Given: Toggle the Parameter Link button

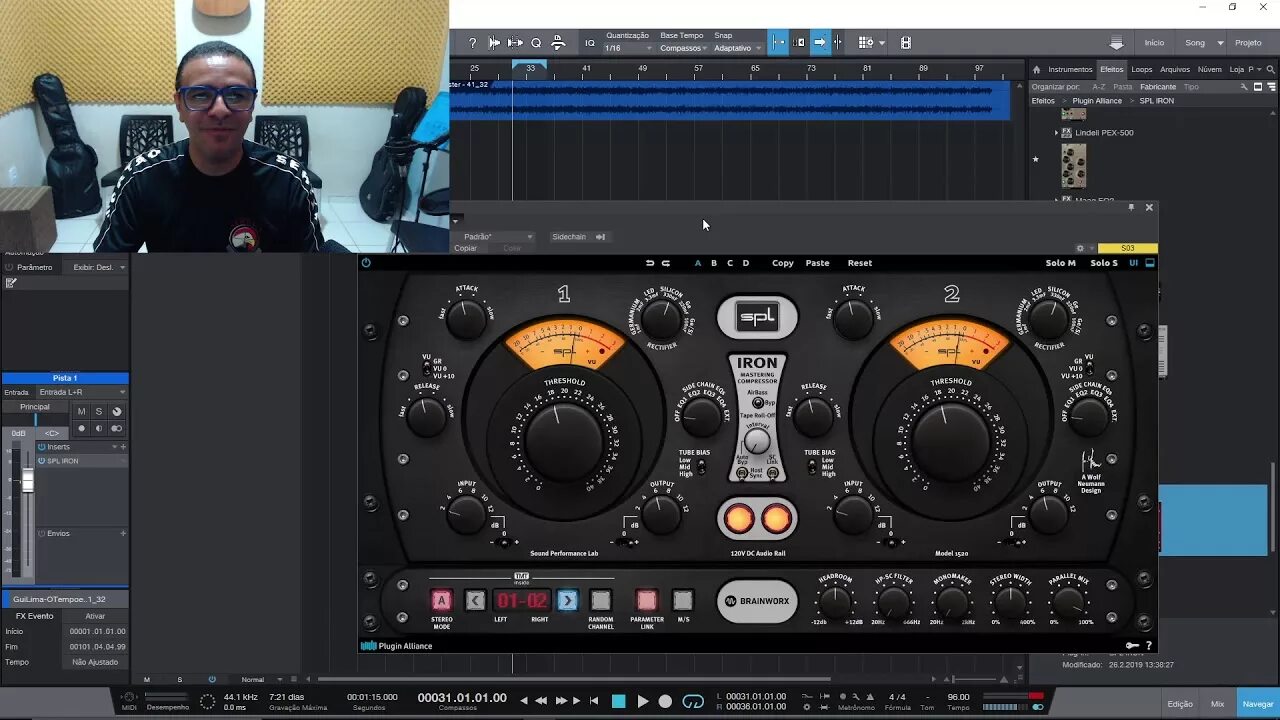Looking at the screenshot, I should [x=647, y=601].
